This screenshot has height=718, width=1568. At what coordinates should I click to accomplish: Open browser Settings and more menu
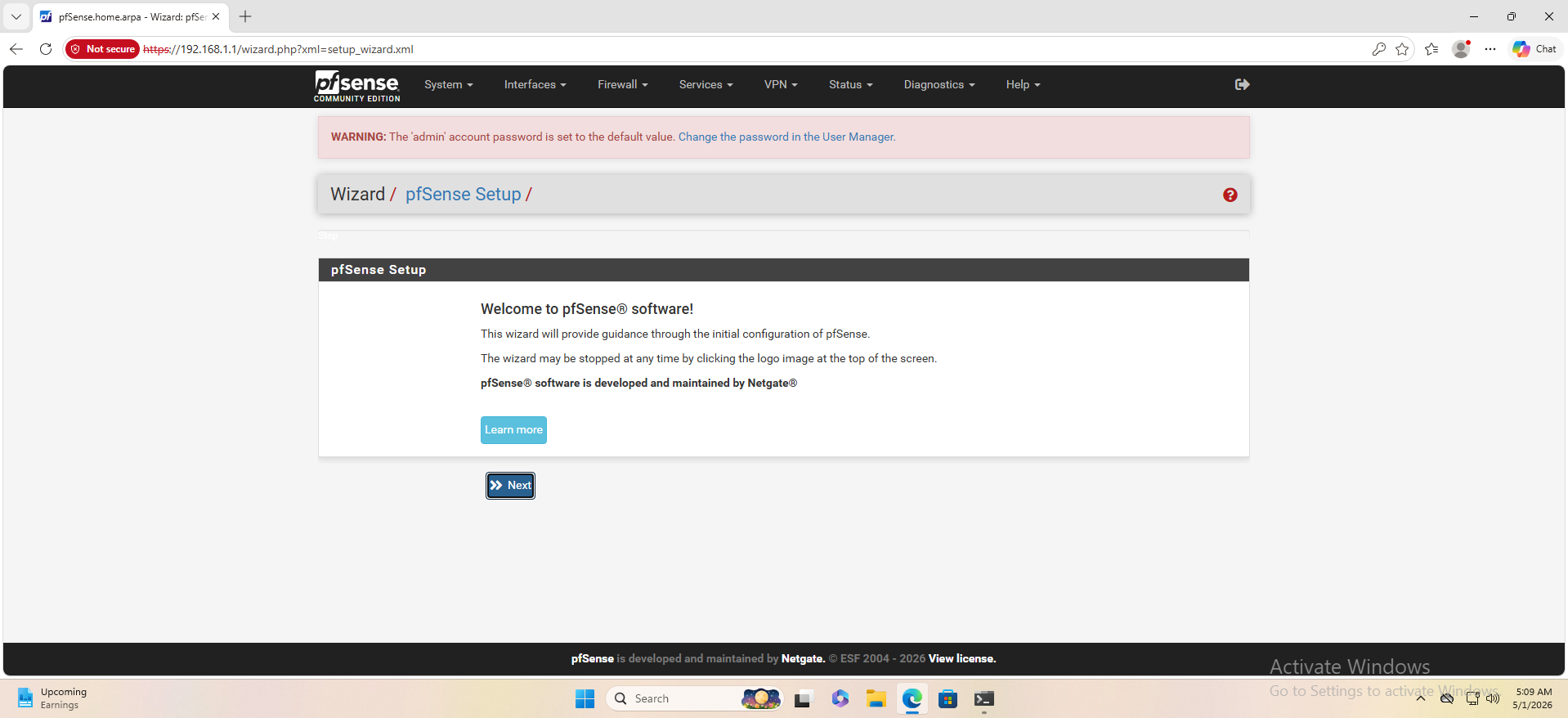point(1490,49)
